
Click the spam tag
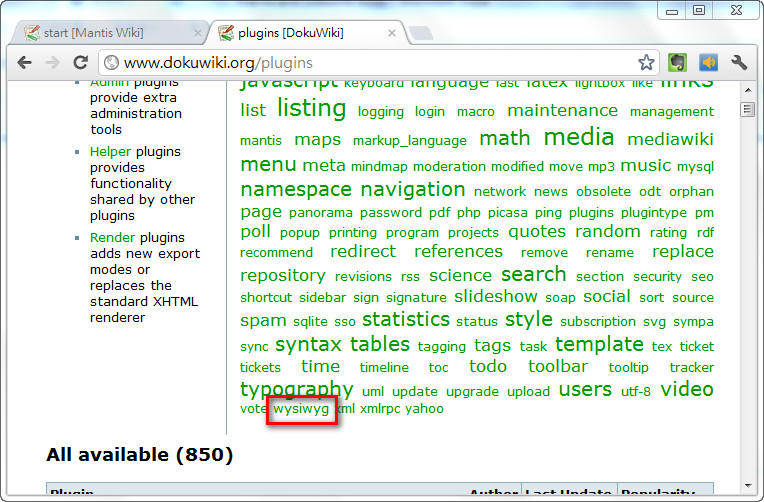pos(263,321)
